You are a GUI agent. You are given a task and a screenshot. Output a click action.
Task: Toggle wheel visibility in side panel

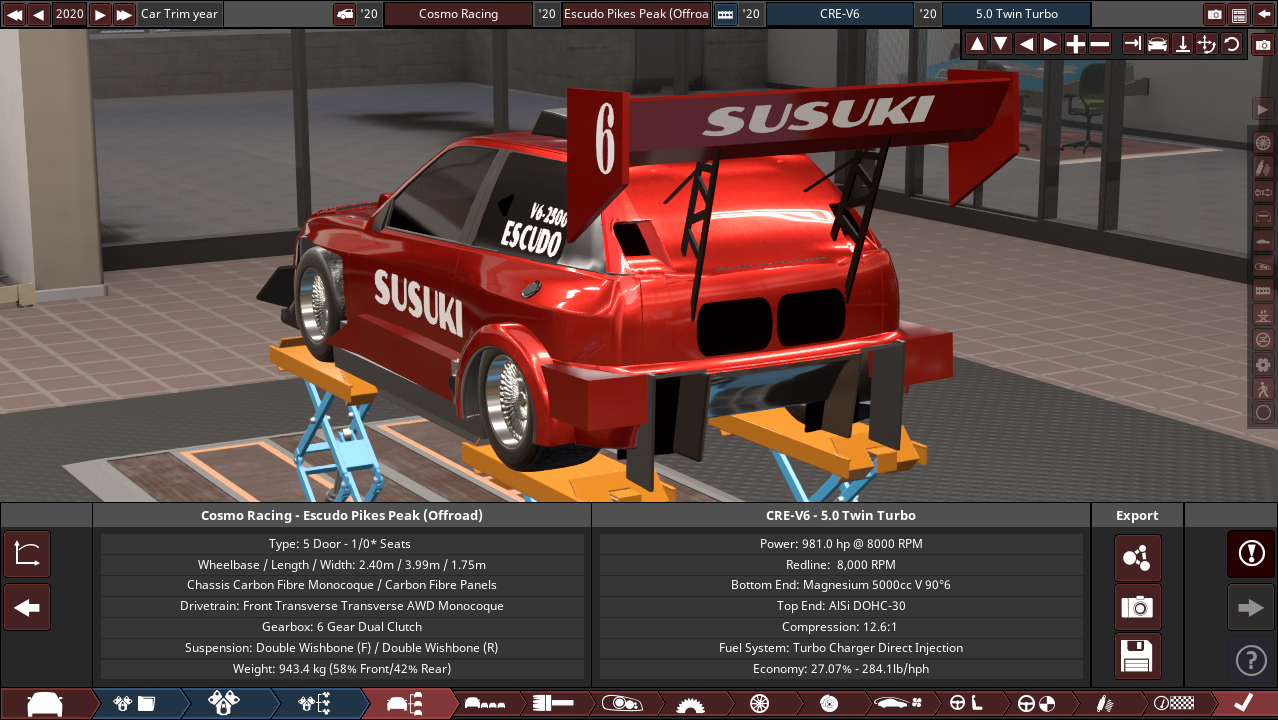pyautogui.click(x=1263, y=143)
